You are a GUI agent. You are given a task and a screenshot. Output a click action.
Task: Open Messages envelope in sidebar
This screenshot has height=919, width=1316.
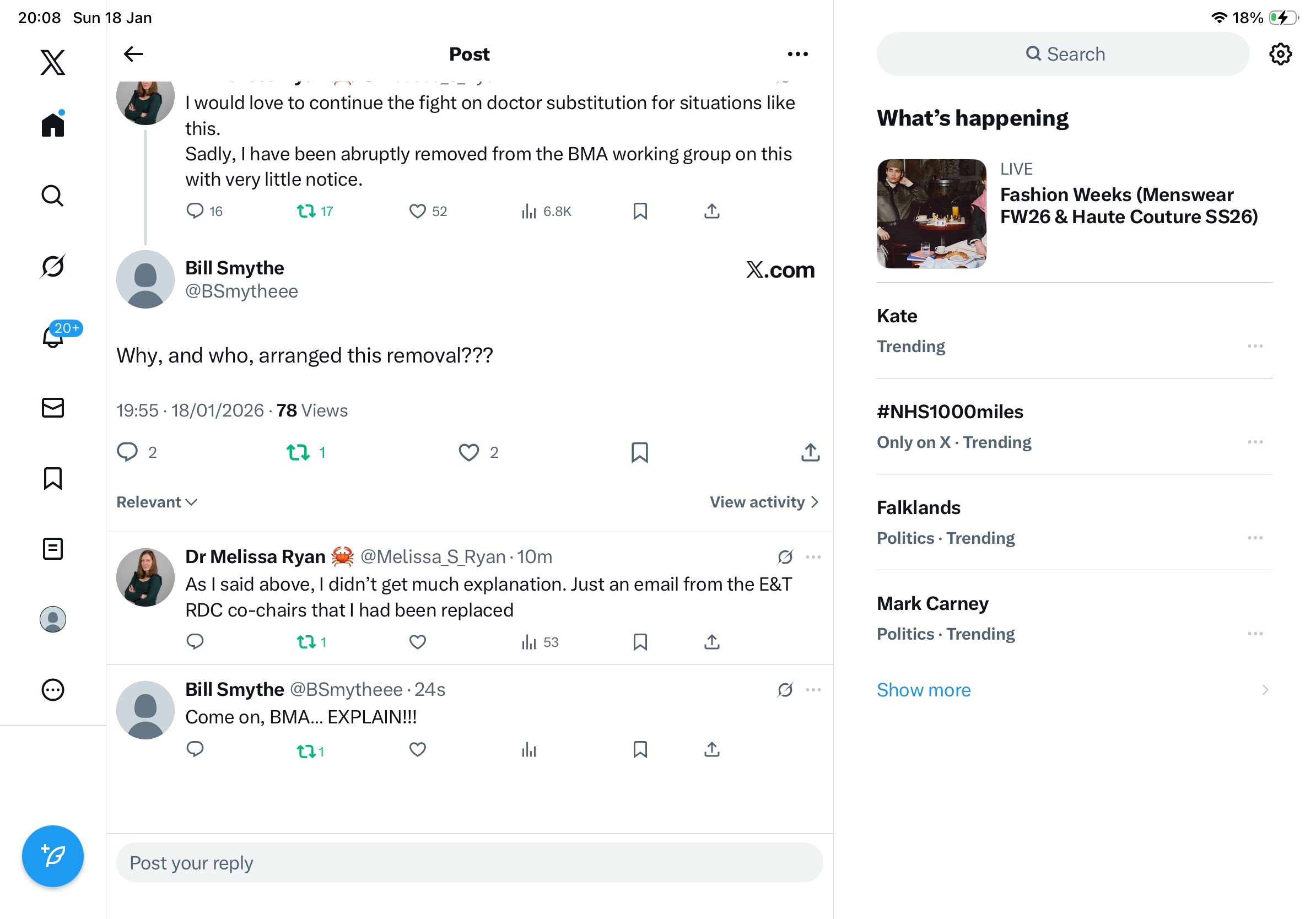click(x=53, y=408)
